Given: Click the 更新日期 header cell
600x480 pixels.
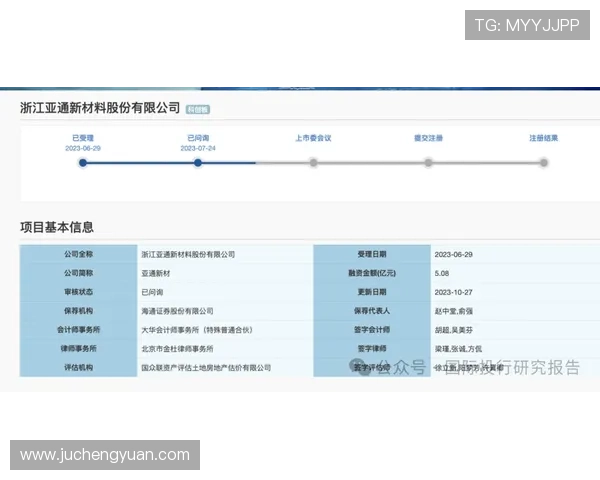Looking at the screenshot, I should pyautogui.click(x=372, y=292).
